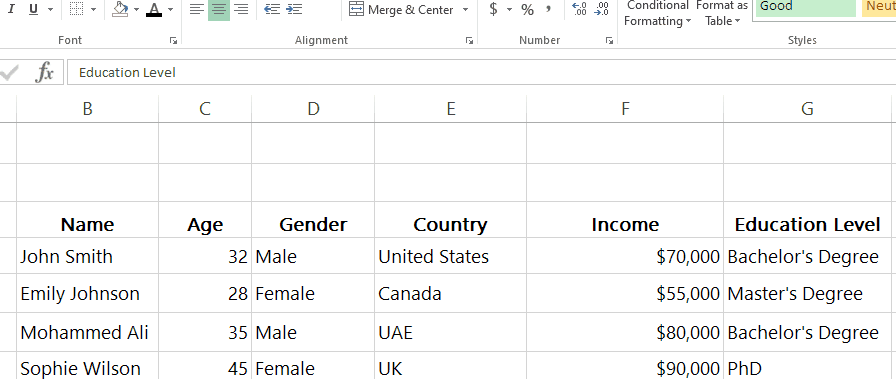The height and width of the screenshot is (379, 896).
Task: Select cell containing Sophie Wilson
Action: [87, 366]
